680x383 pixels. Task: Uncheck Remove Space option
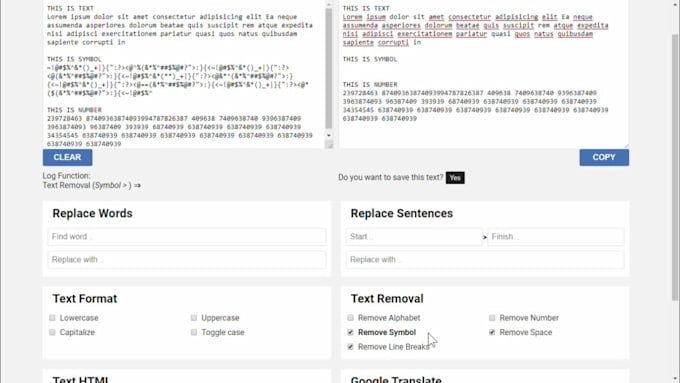pos(492,332)
